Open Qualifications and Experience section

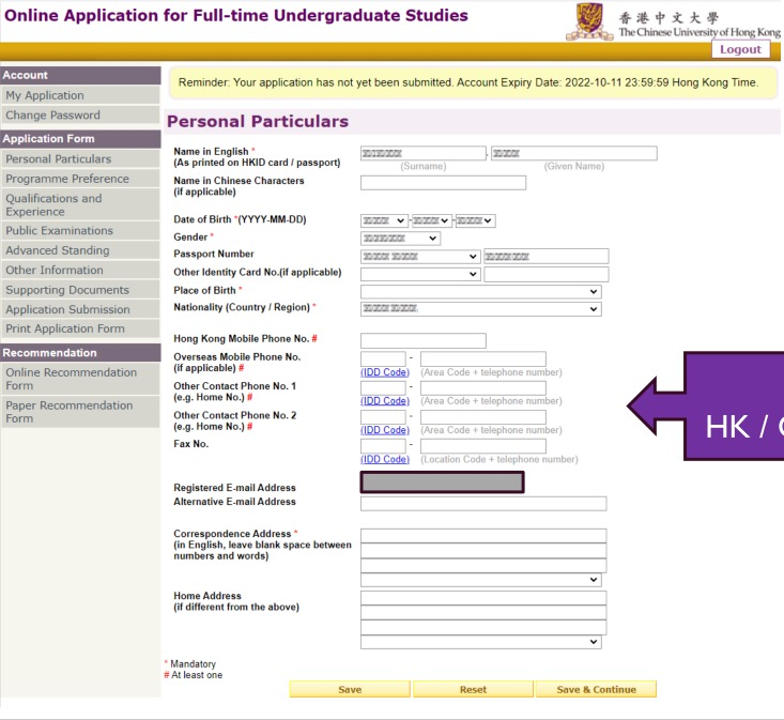click(x=80, y=204)
